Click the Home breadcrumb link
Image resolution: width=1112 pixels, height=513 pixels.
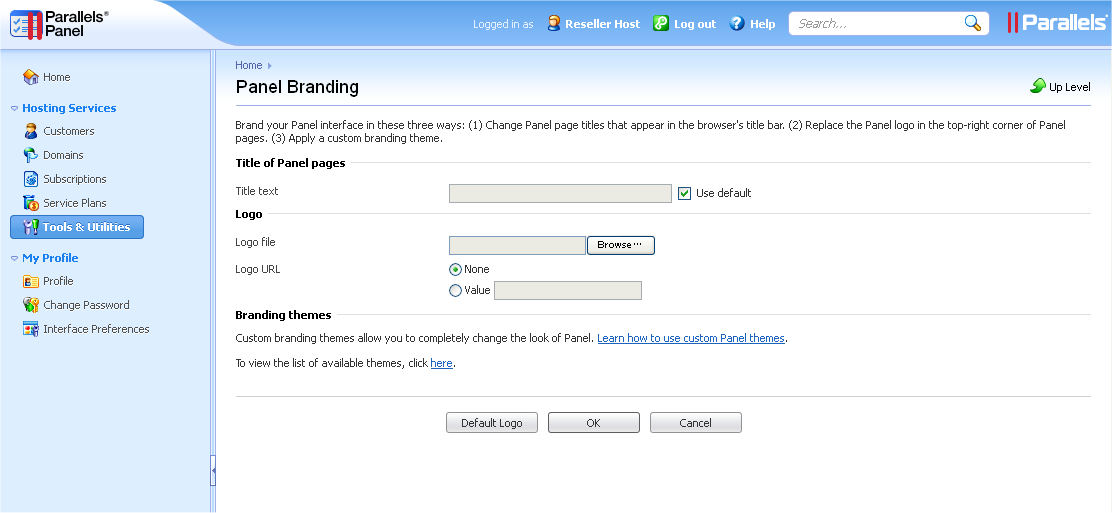pyautogui.click(x=249, y=65)
